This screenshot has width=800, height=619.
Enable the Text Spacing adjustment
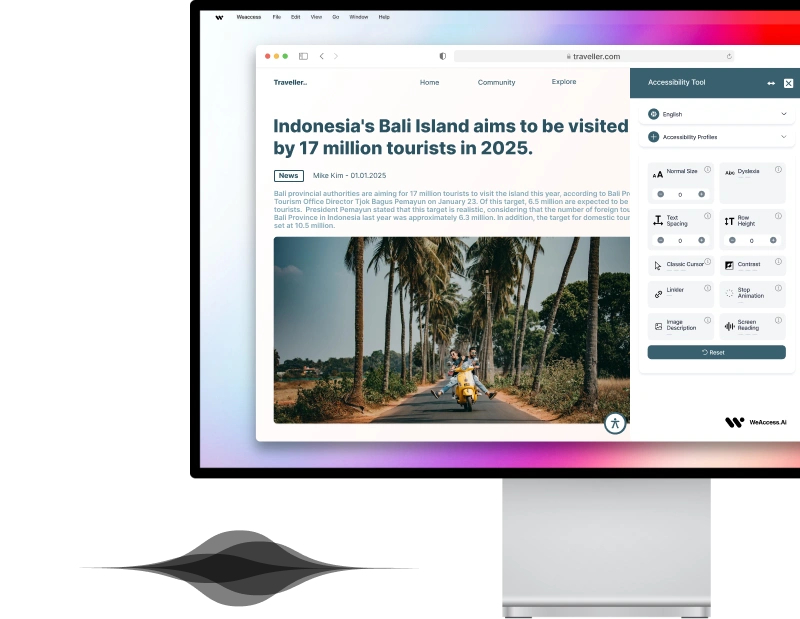click(672, 220)
